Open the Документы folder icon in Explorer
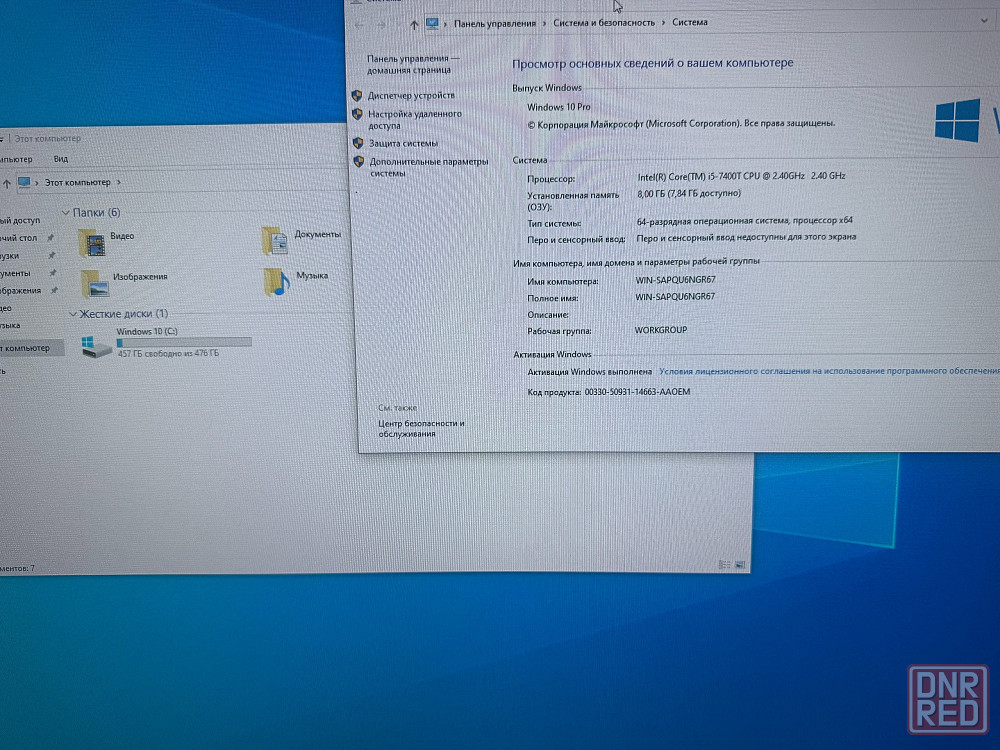 pyautogui.click(x=276, y=241)
